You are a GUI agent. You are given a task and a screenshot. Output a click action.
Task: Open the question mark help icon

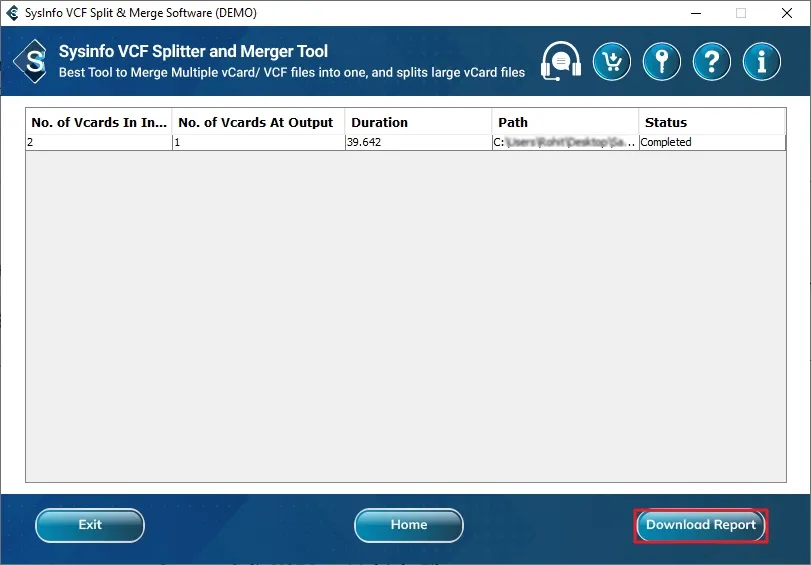click(712, 62)
